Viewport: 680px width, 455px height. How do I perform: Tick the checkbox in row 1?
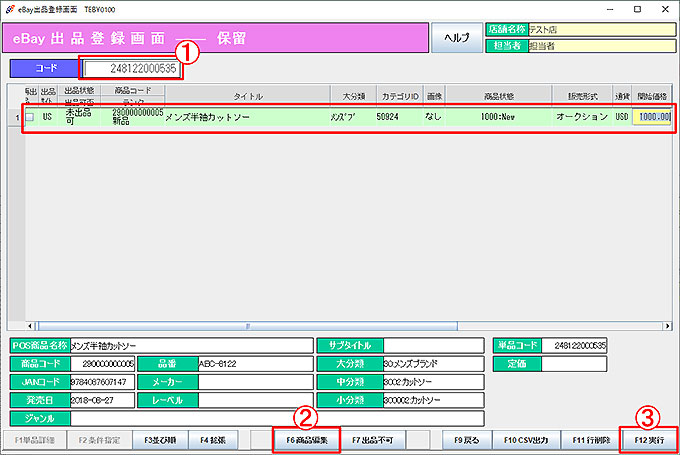(x=29, y=118)
